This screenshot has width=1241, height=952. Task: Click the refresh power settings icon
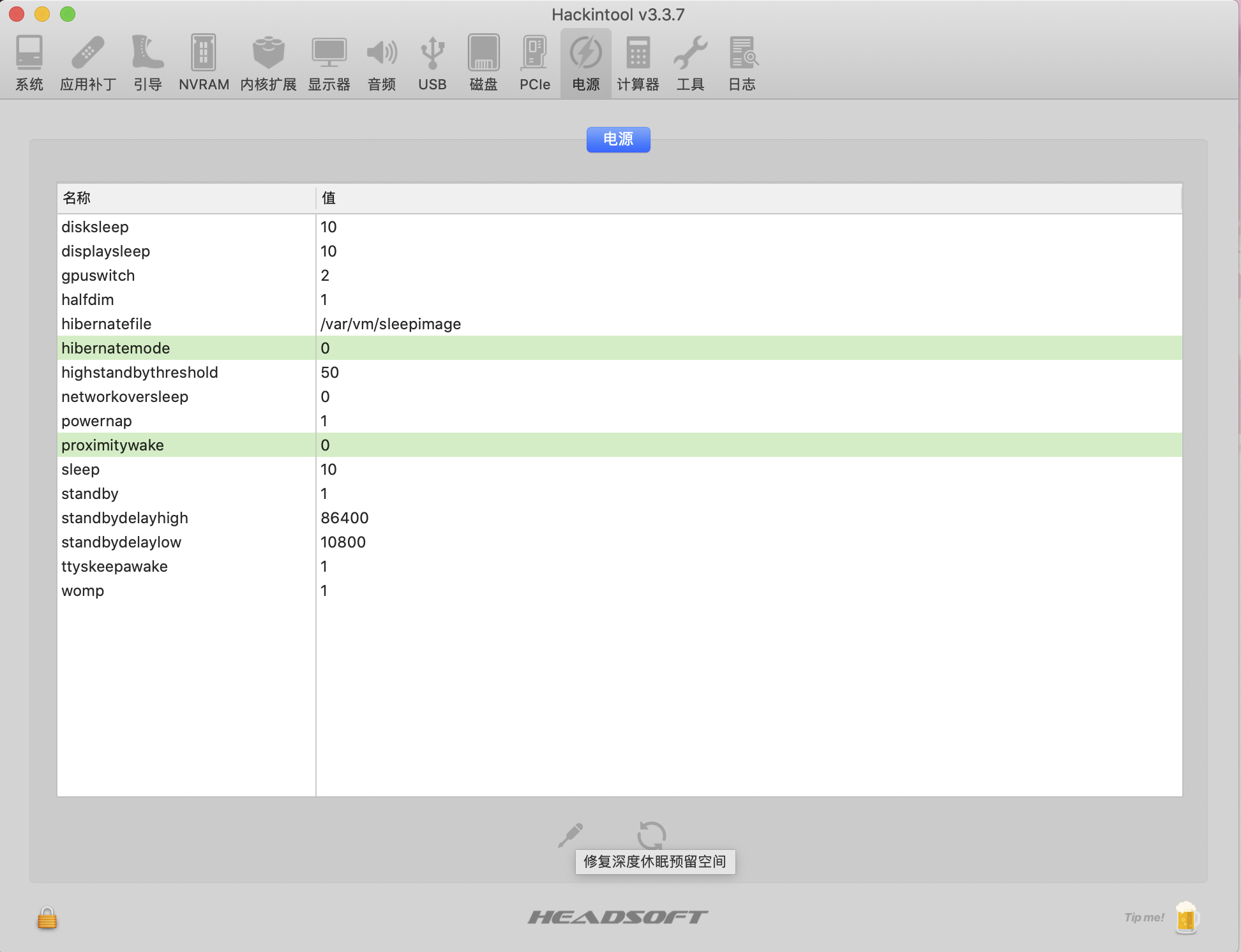click(651, 835)
